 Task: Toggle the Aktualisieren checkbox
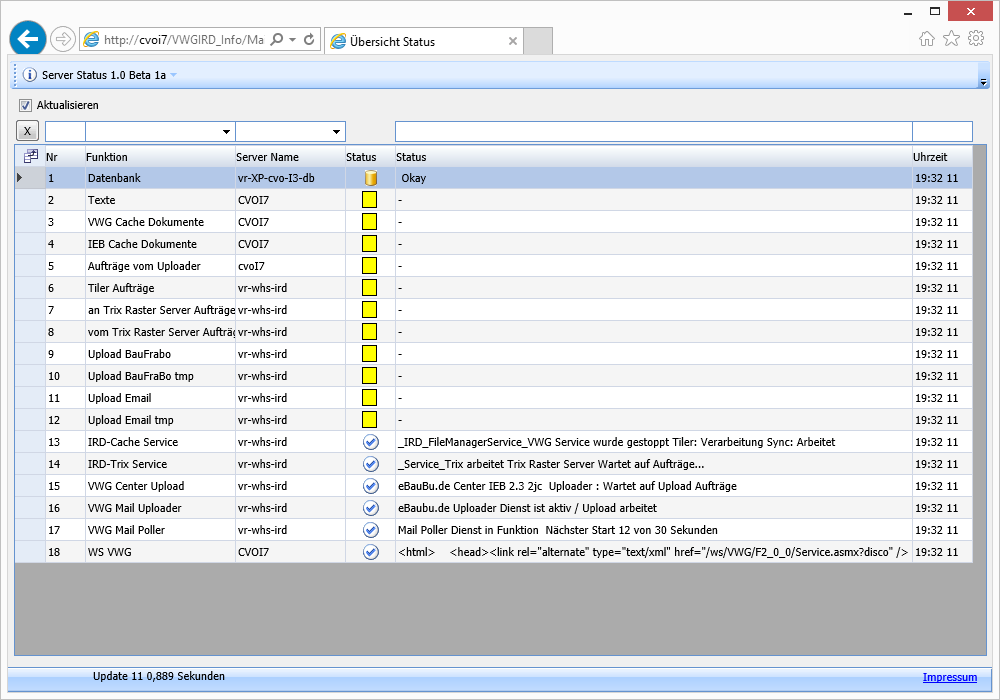(26, 105)
